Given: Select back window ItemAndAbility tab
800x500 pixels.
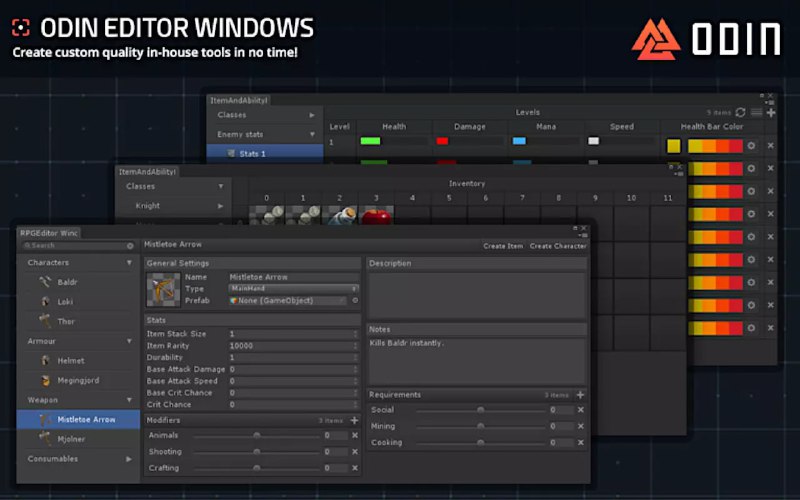Looking at the screenshot, I should pyautogui.click(x=239, y=101).
